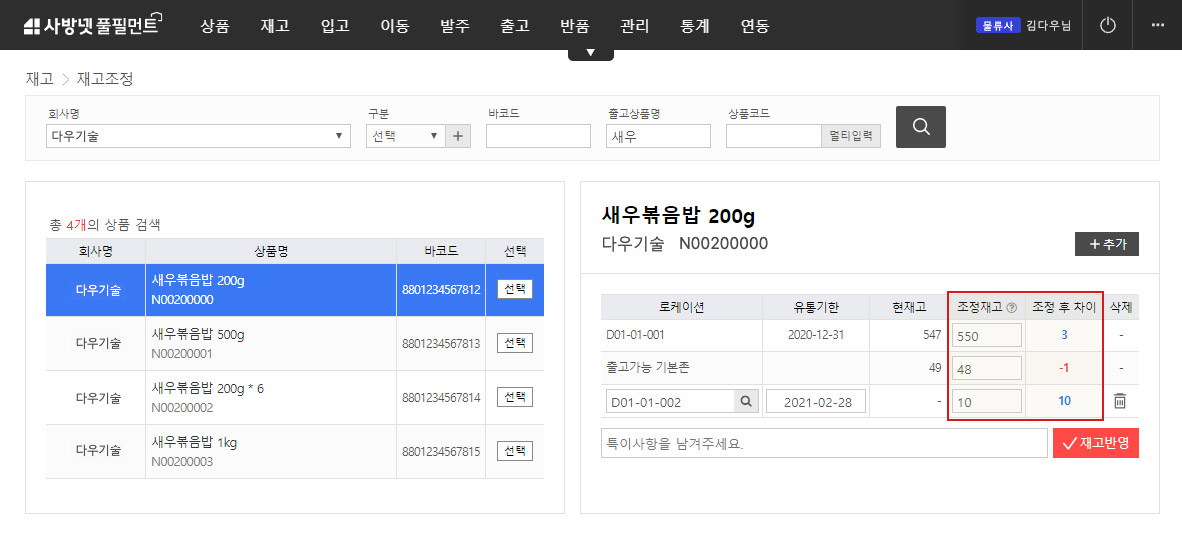1182x539 pixels.
Task: Click the magnifier search button
Action: pos(920,127)
